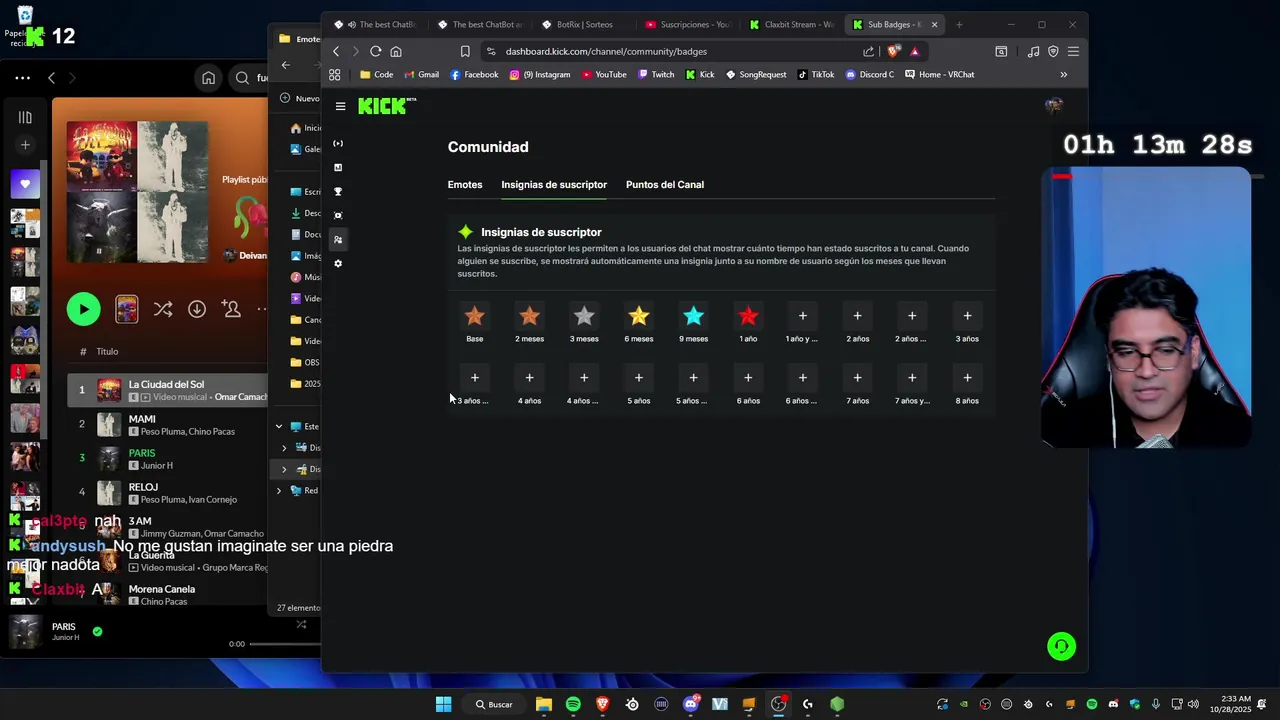Screen dimensions: 1280x720
Task: Switch to the Emotes tab
Action: coord(465,184)
